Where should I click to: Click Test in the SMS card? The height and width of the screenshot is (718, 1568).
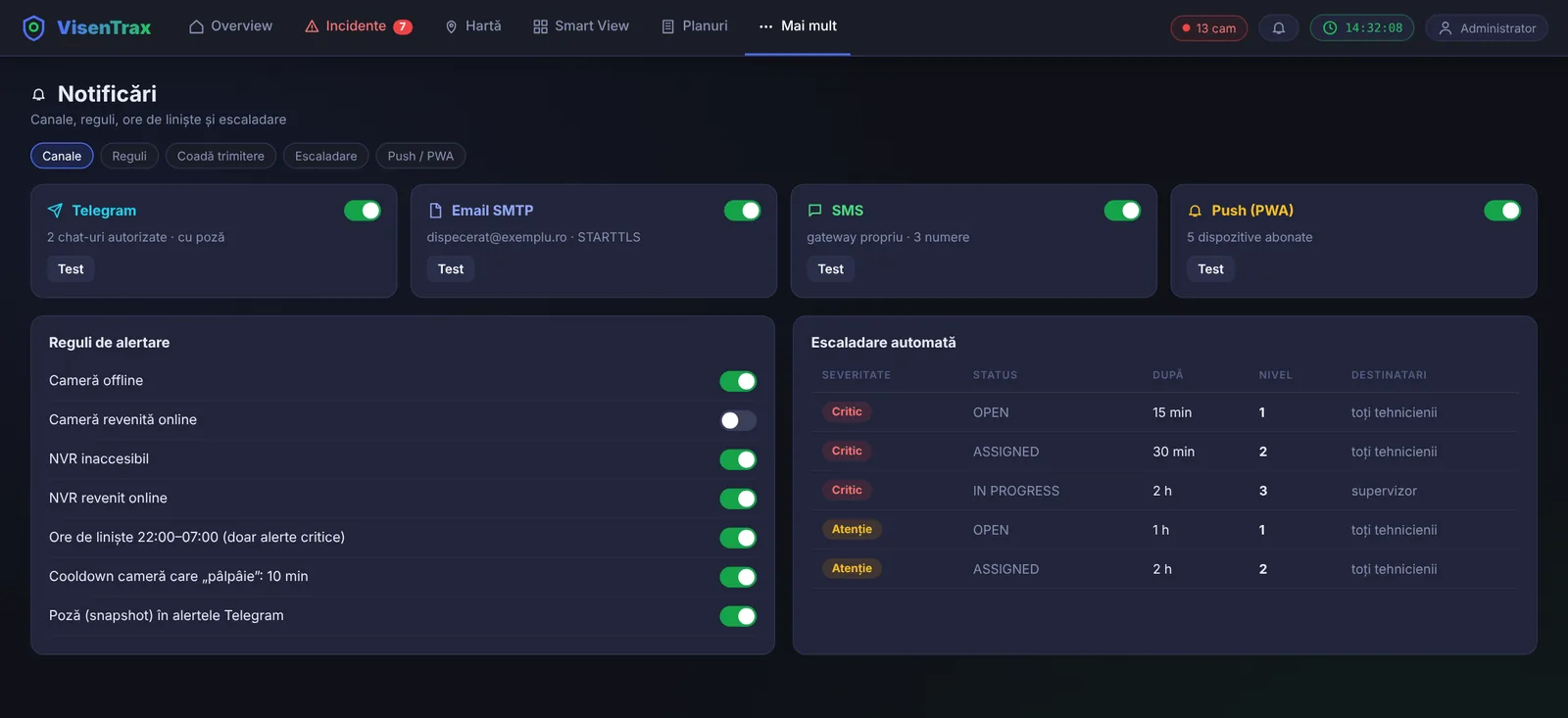831,269
